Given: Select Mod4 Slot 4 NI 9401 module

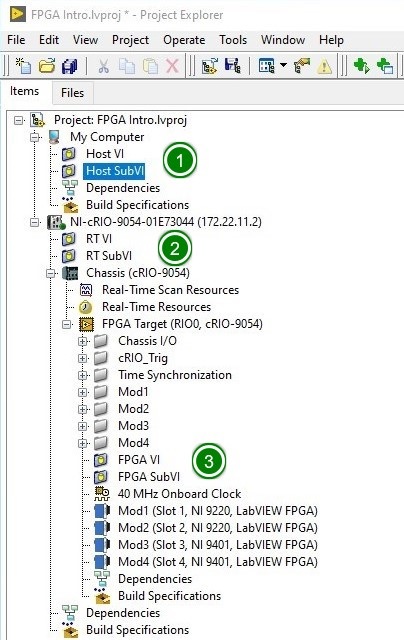Looking at the screenshot, I should tap(218, 562).
